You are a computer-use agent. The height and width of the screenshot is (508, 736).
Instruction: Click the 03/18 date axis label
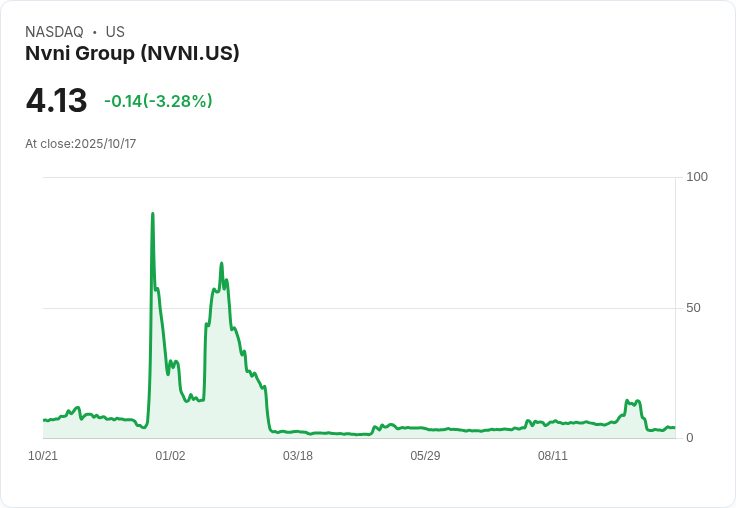[x=298, y=456]
